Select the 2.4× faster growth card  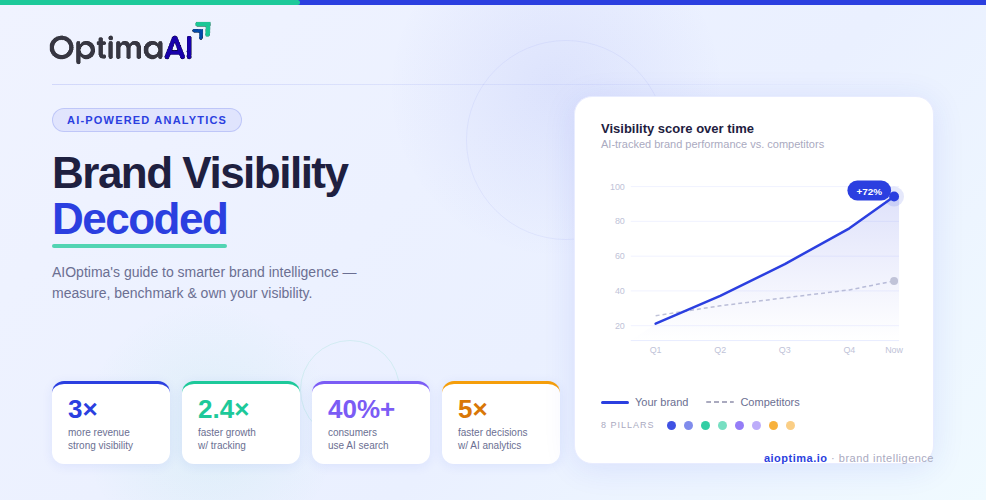pyautogui.click(x=241, y=423)
